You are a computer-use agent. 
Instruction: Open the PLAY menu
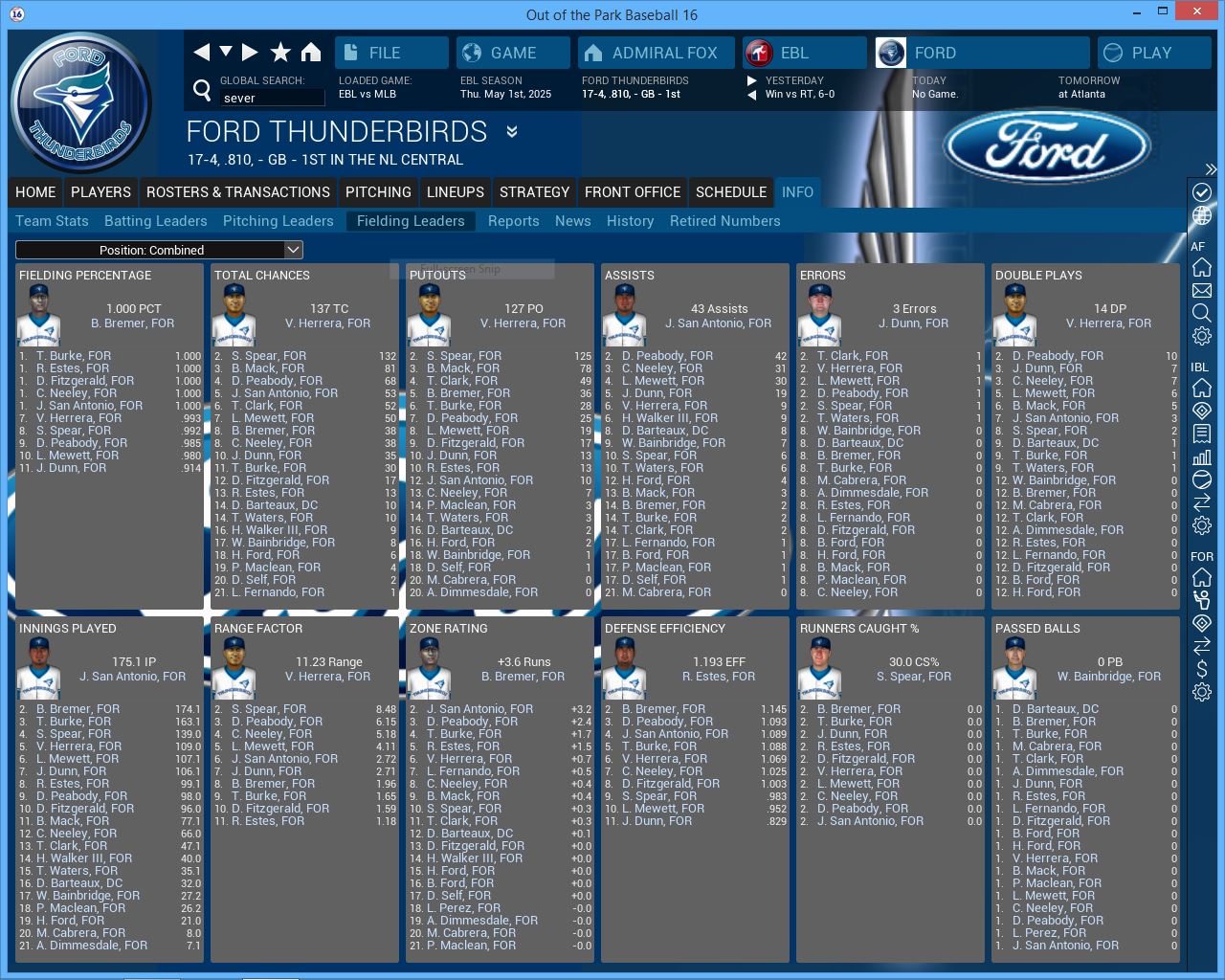(x=1154, y=53)
